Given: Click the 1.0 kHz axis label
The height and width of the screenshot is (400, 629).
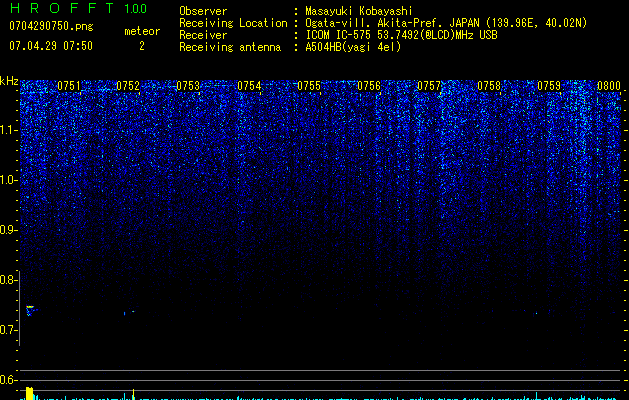Looking at the screenshot, I should click(x=8, y=180).
